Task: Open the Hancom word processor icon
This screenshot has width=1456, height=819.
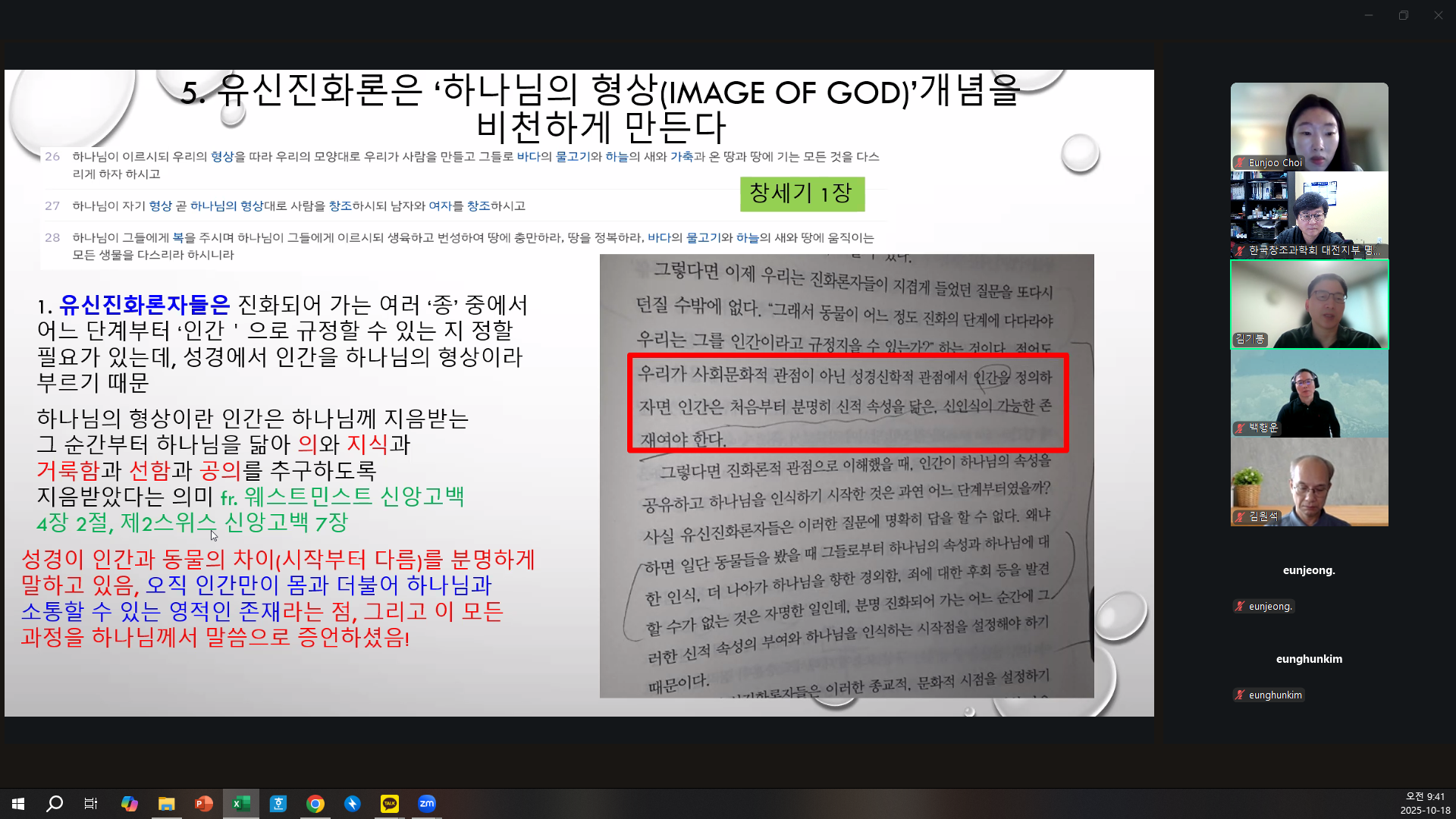Action: click(278, 804)
